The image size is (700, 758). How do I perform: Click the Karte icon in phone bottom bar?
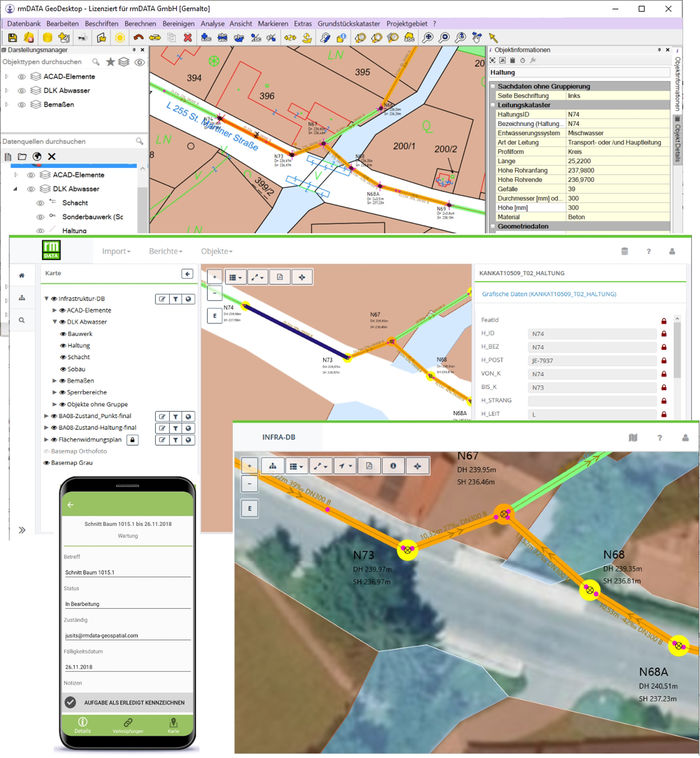click(173, 724)
